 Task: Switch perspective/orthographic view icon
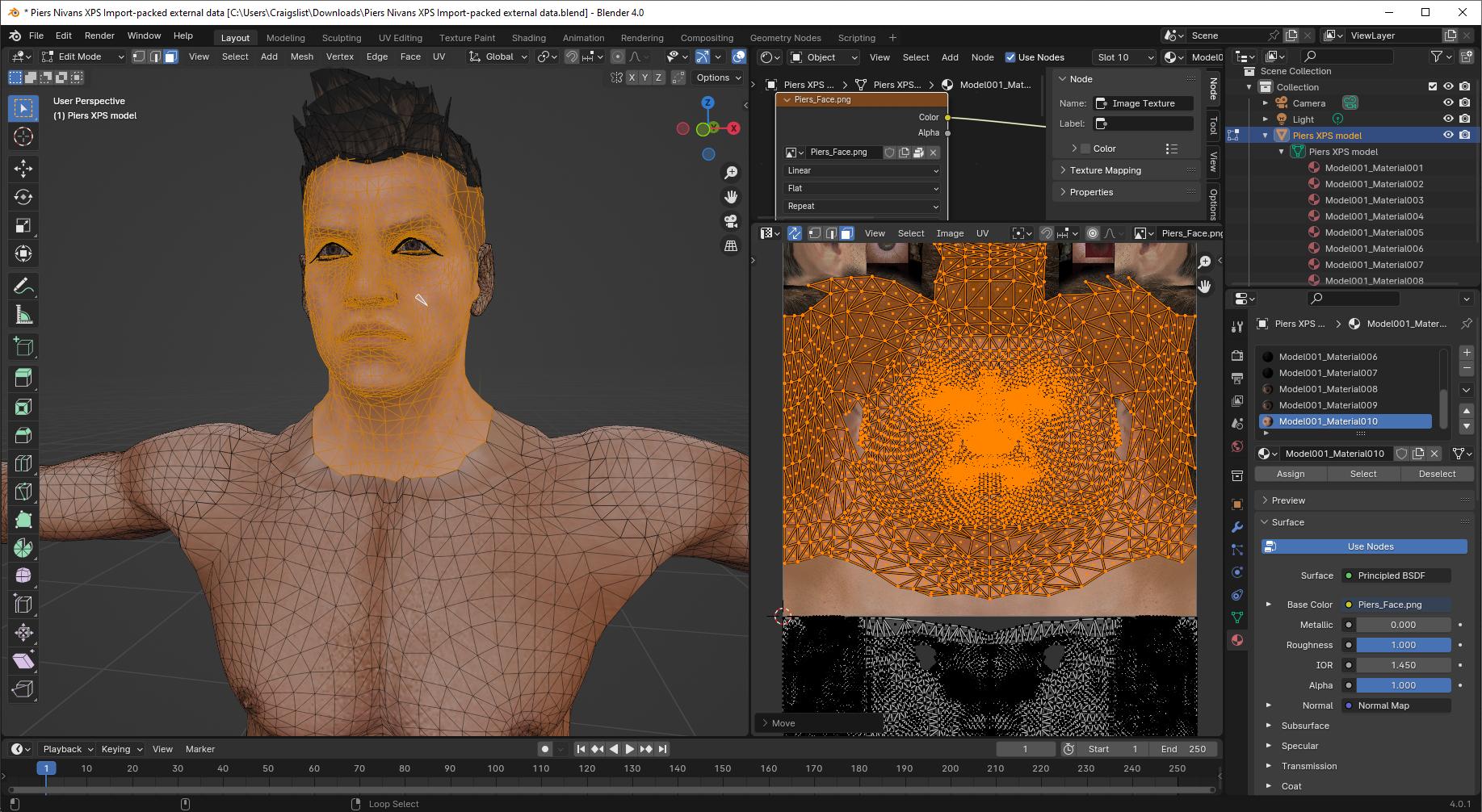731,245
